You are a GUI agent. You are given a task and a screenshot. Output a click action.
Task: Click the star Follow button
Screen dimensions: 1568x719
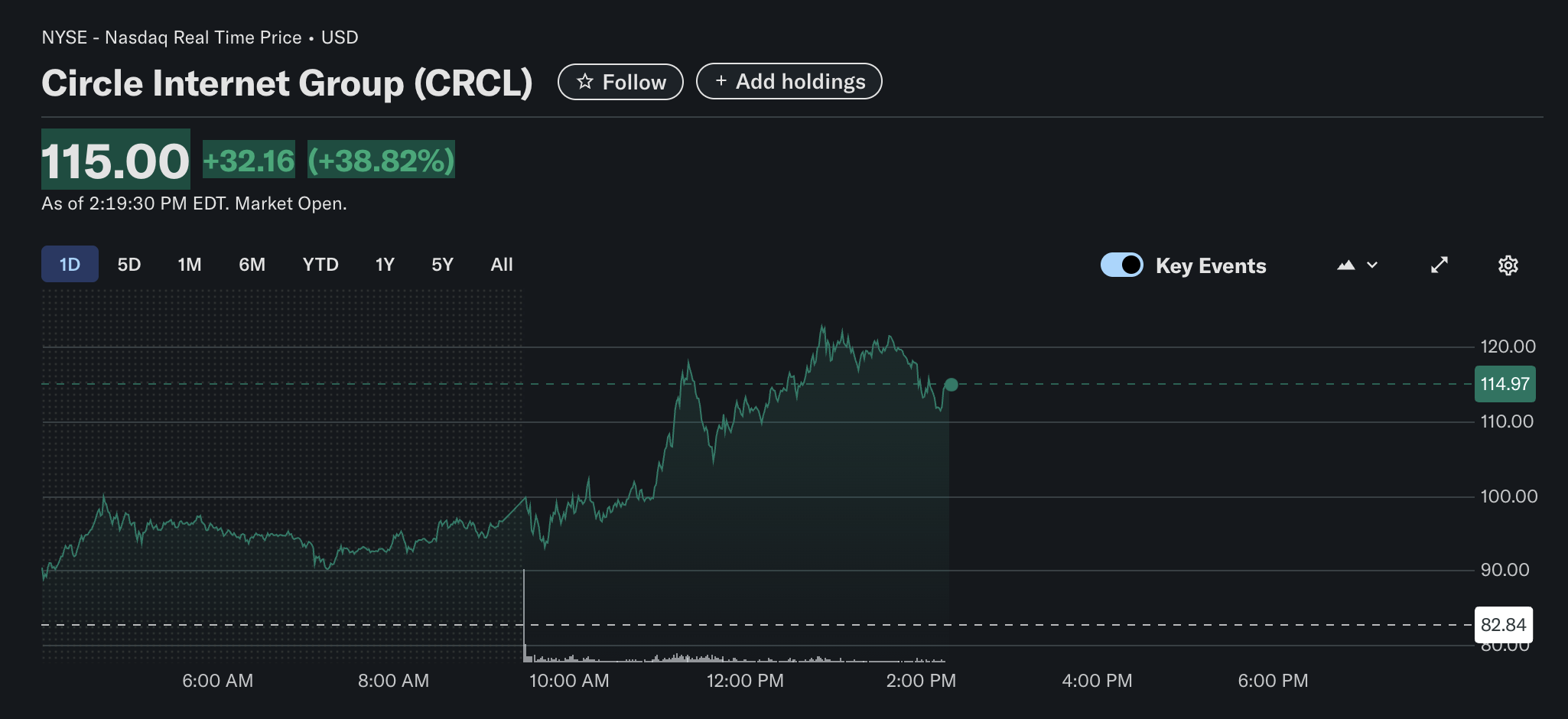pos(620,82)
